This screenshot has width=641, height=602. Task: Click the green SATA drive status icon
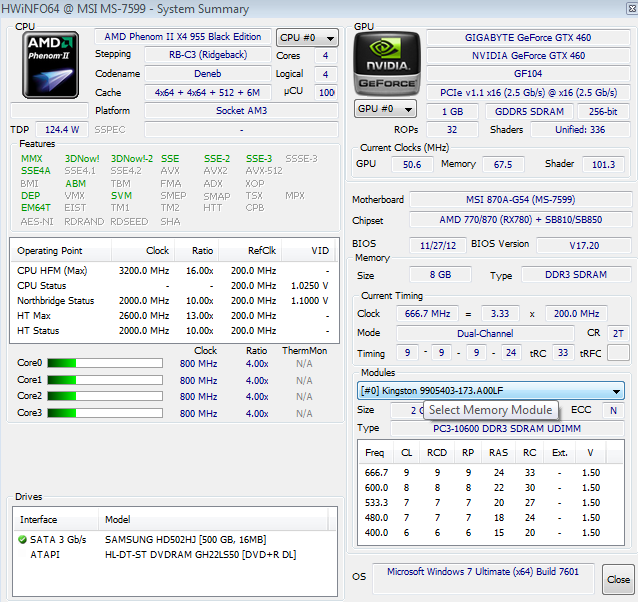coord(22,539)
